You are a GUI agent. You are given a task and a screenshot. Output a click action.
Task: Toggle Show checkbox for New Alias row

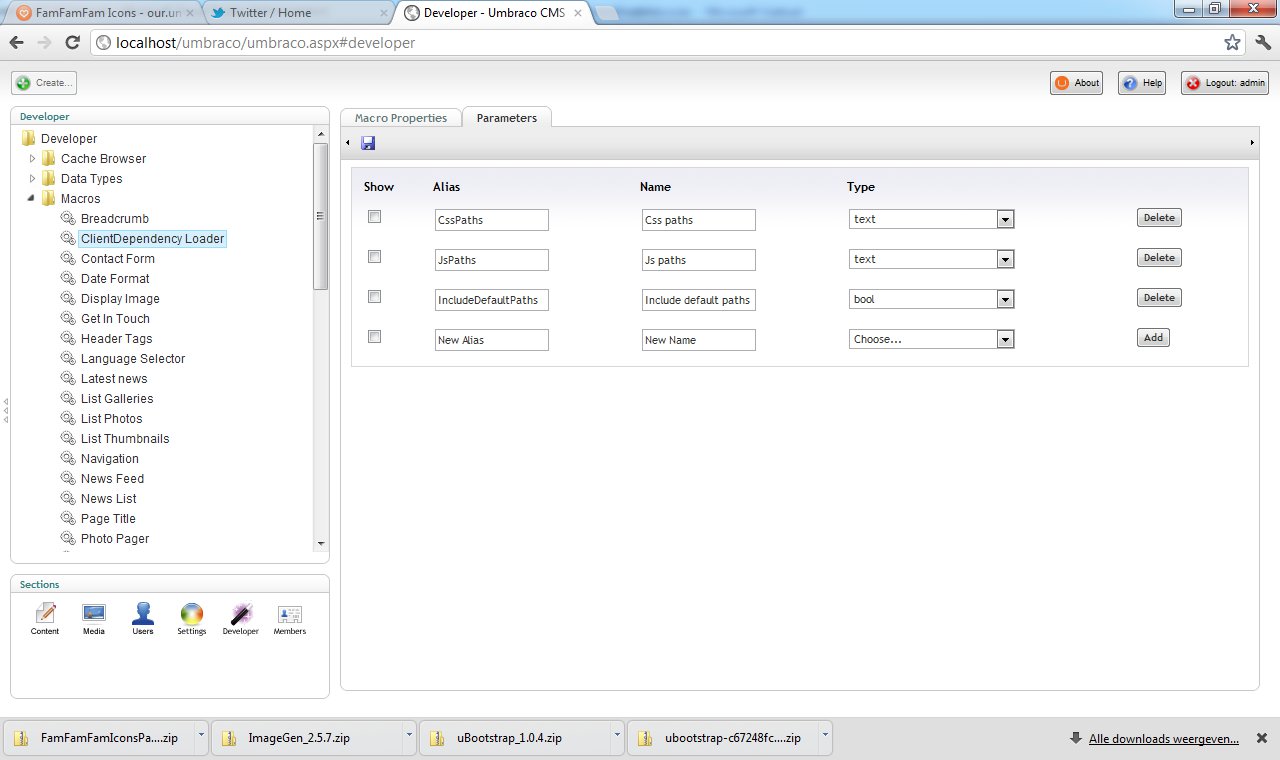click(375, 337)
